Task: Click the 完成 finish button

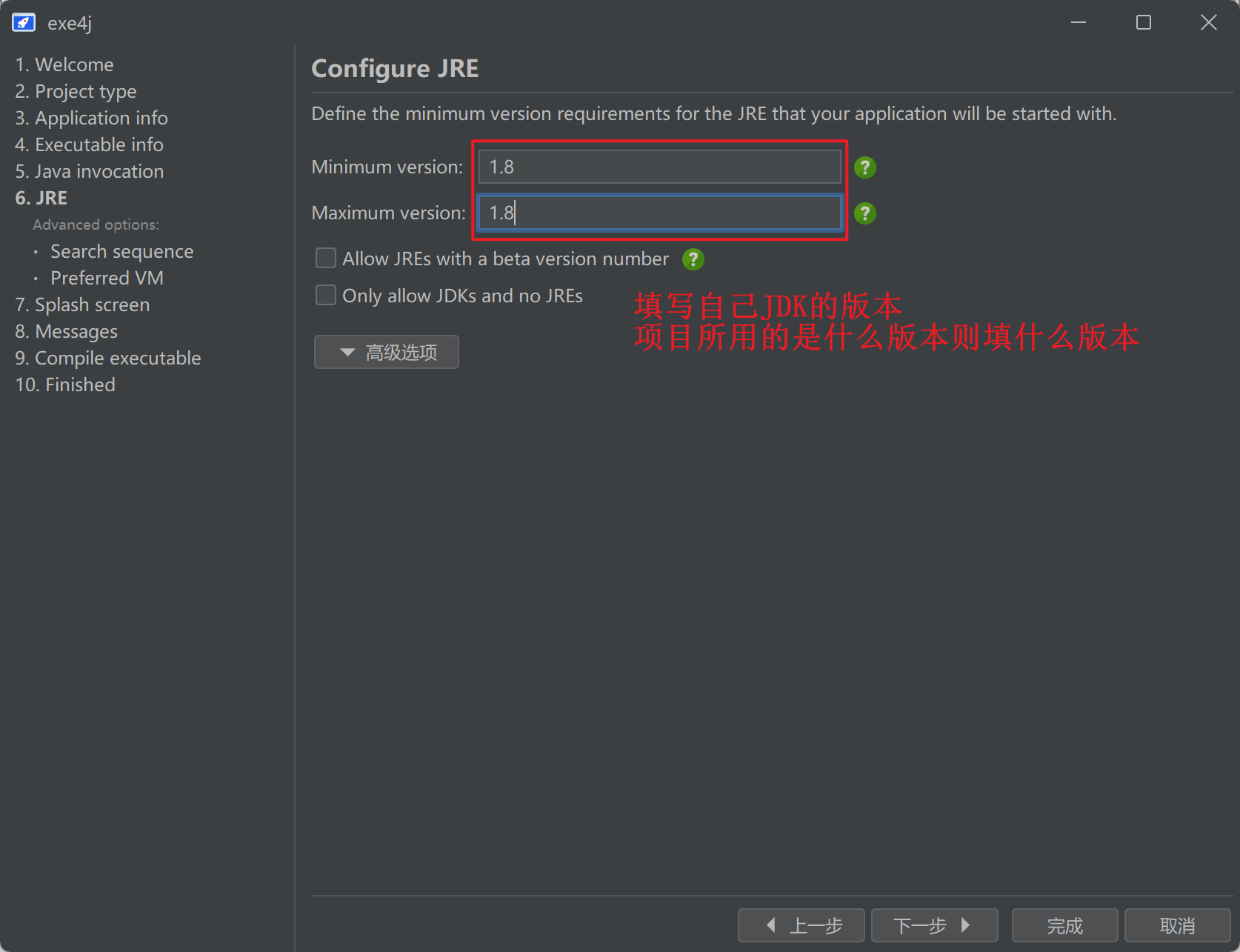Action: [x=1064, y=925]
